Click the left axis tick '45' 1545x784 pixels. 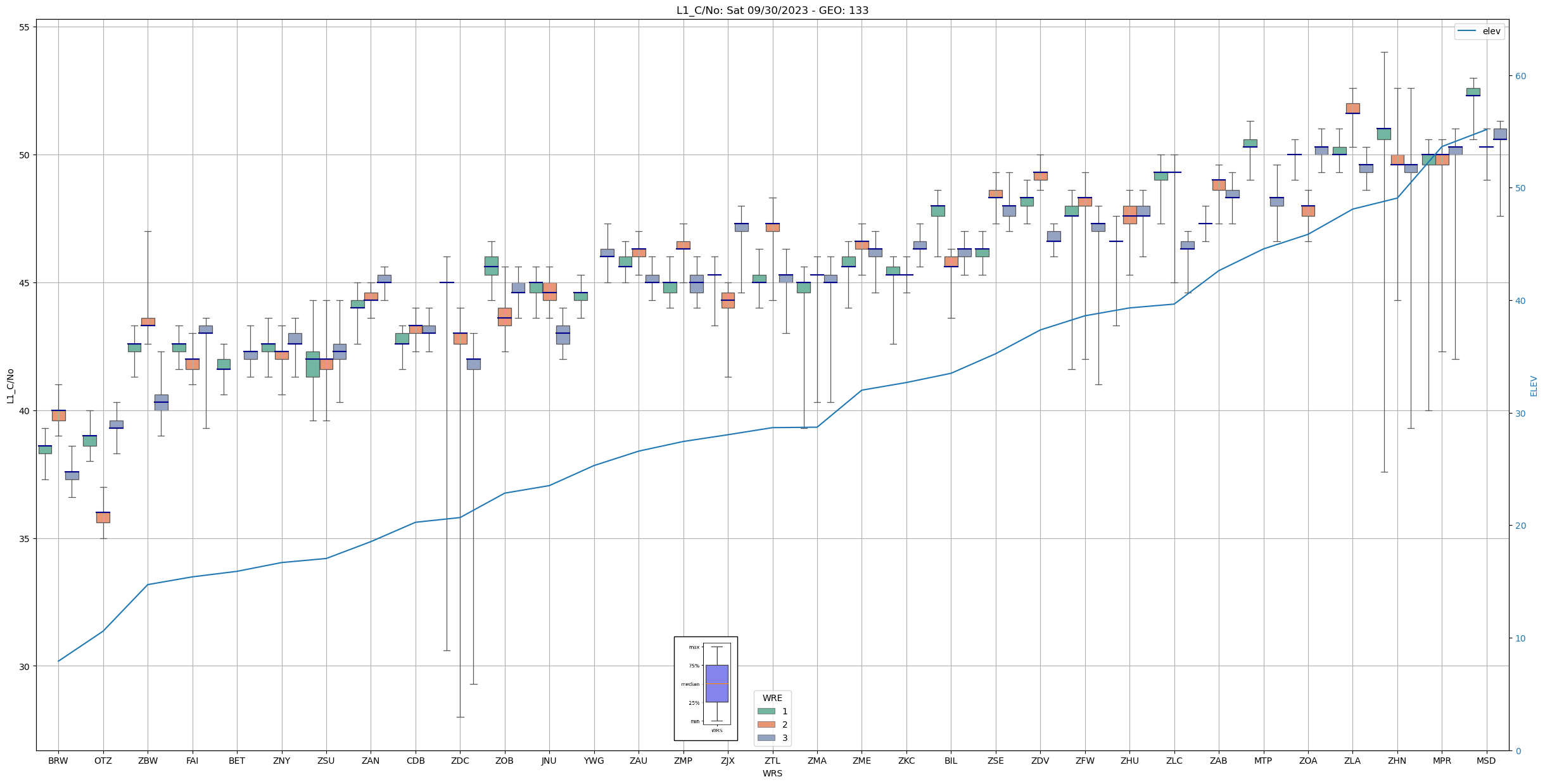point(26,282)
